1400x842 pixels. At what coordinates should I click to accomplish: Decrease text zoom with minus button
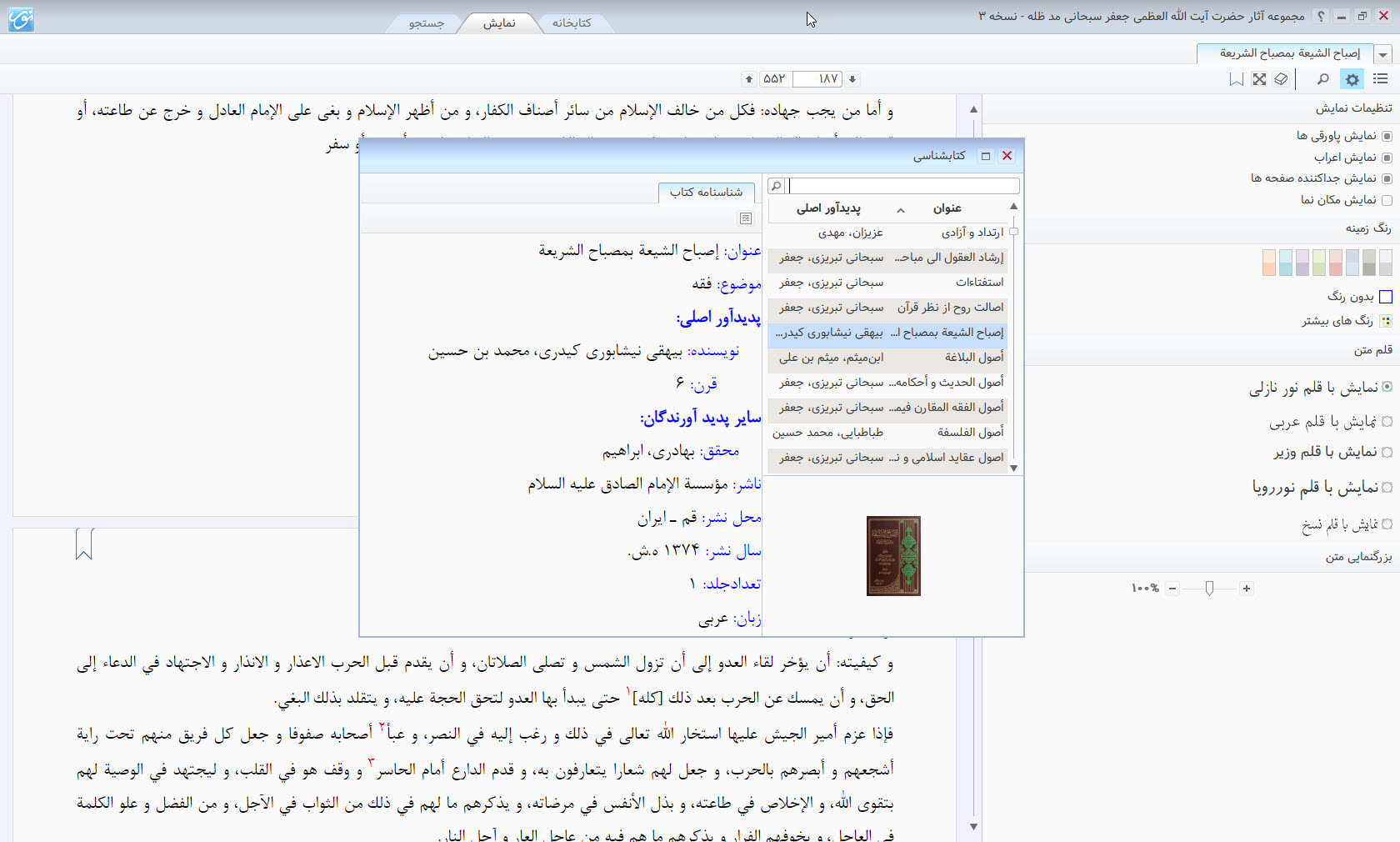[1172, 589]
